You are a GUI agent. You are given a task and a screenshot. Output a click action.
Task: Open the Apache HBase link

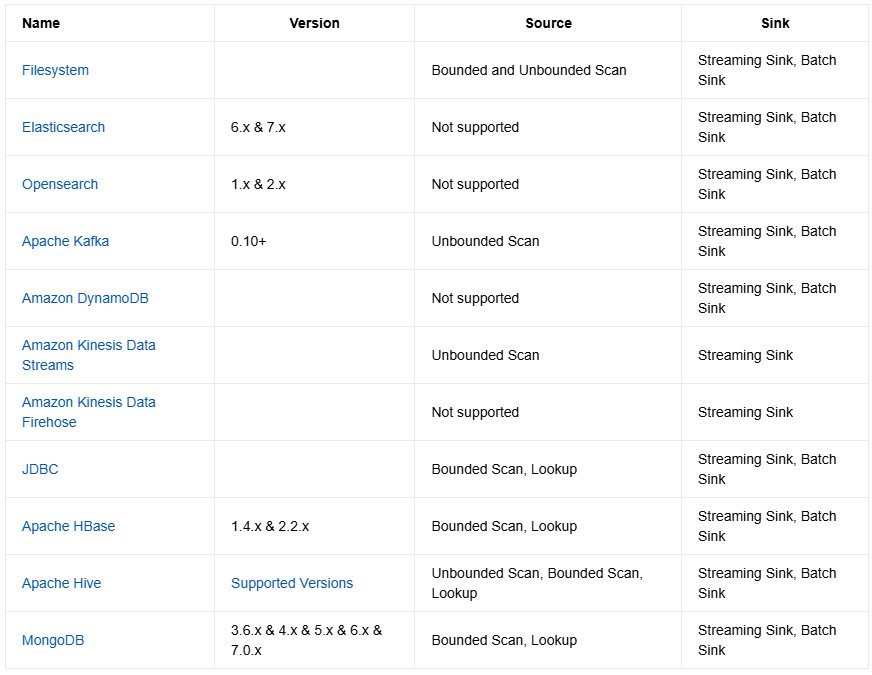coord(68,526)
